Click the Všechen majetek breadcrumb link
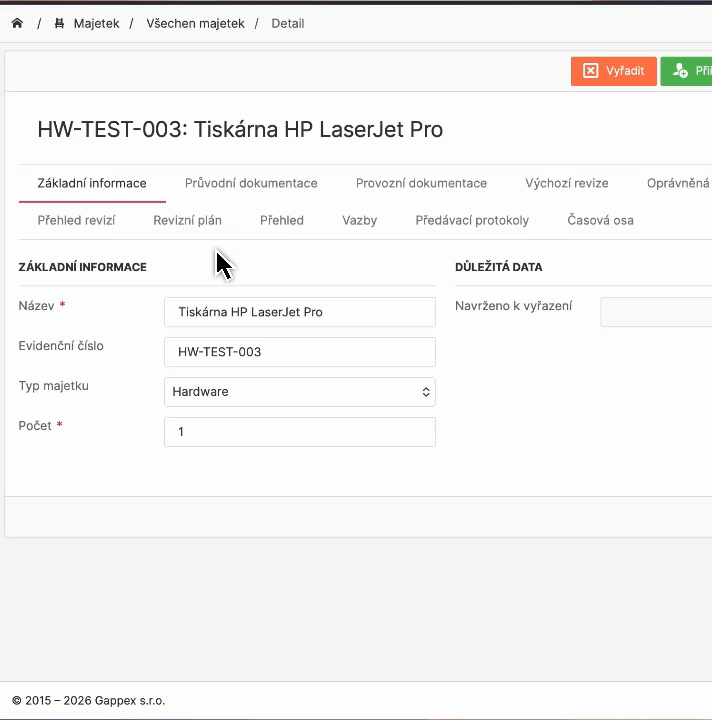 (195, 23)
